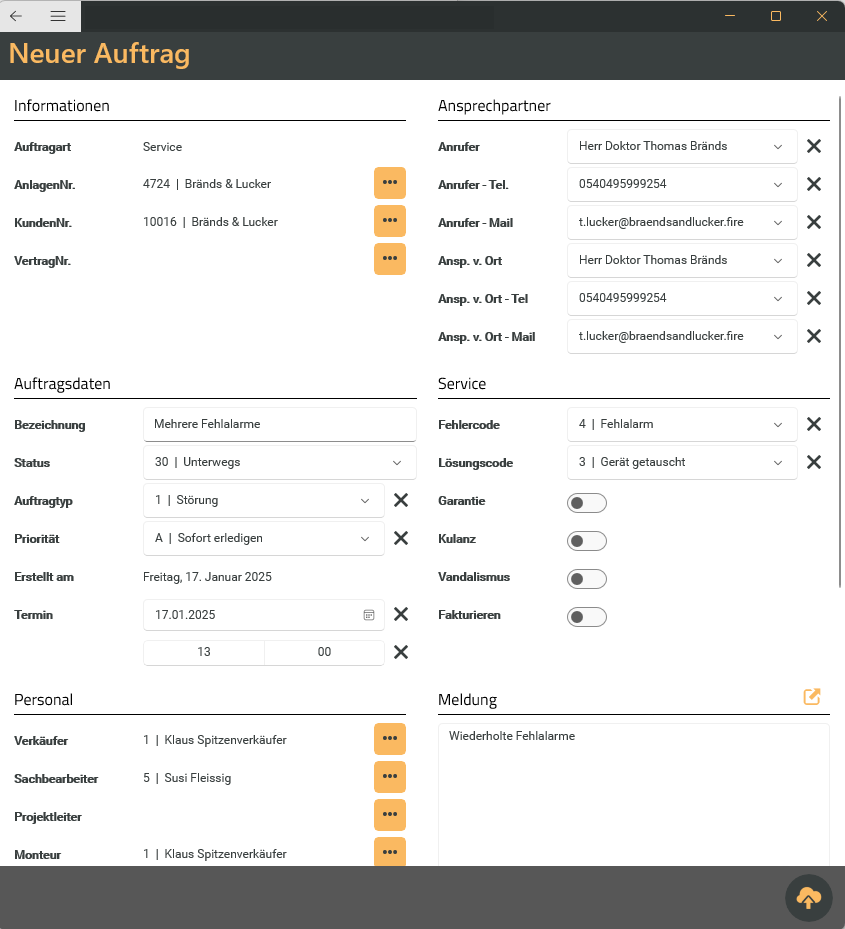Open calendar picker in Termin field
The image size is (845, 929).
pyautogui.click(x=369, y=615)
